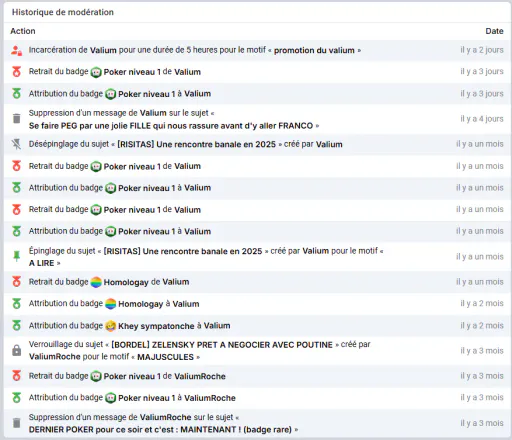Click the 'Date' column header
Viewport: 512px width, 440px height.
pos(494,31)
